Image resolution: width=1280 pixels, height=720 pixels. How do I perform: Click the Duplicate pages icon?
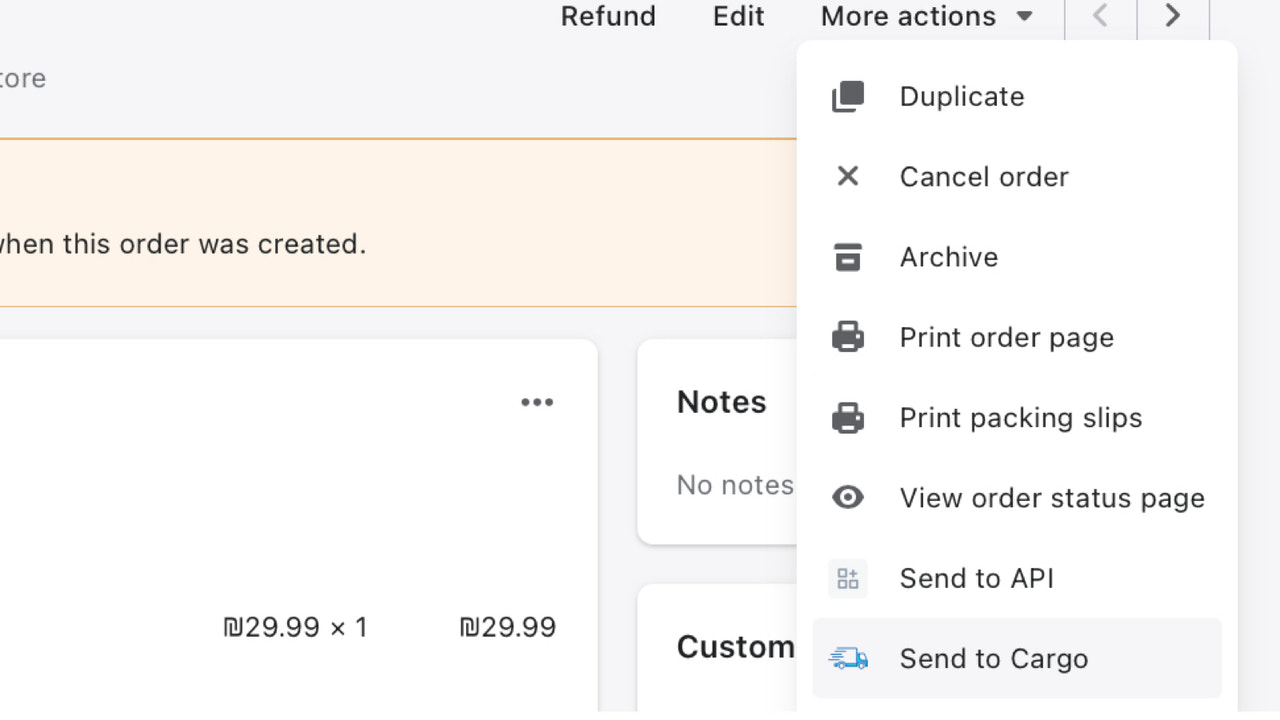pos(847,96)
